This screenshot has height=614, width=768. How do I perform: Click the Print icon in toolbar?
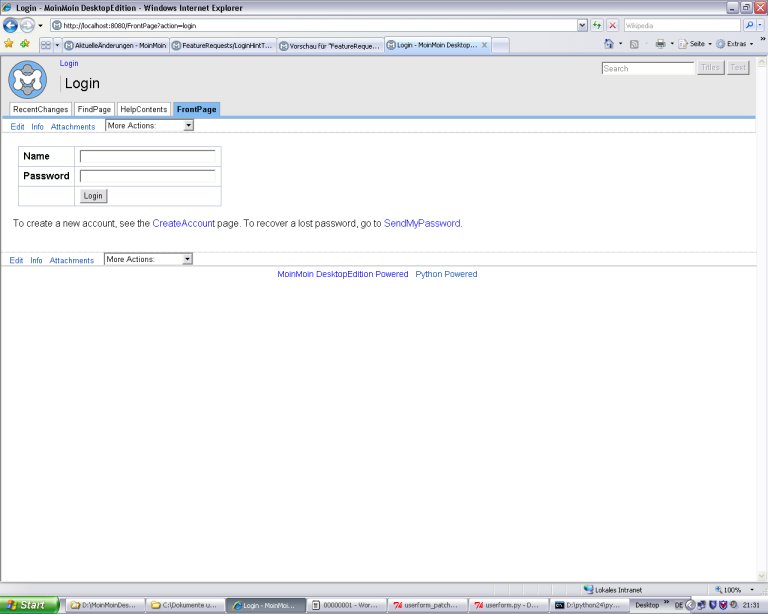tap(660, 44)
